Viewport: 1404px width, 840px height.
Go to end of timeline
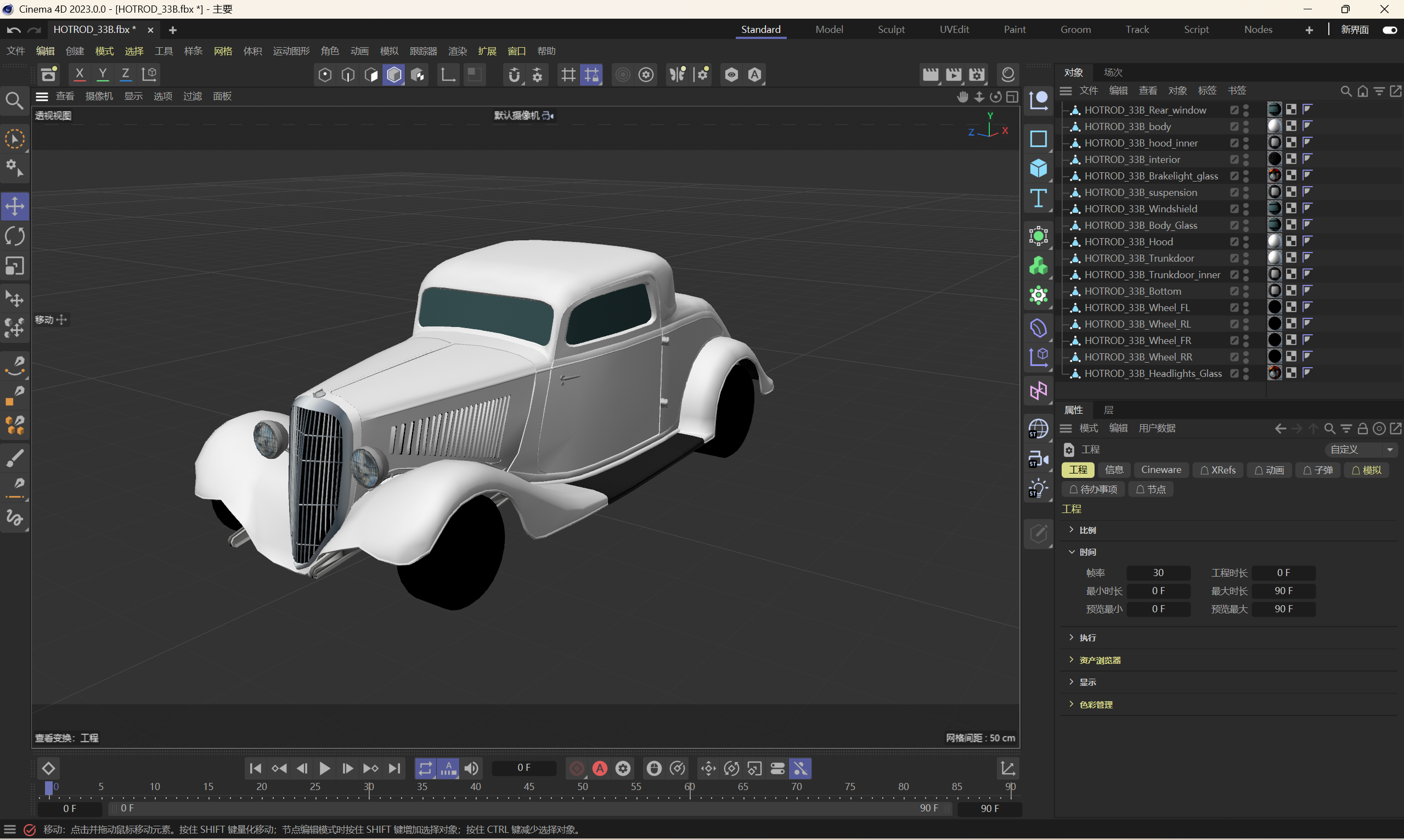pyautogui.click(x=394, y=768)
